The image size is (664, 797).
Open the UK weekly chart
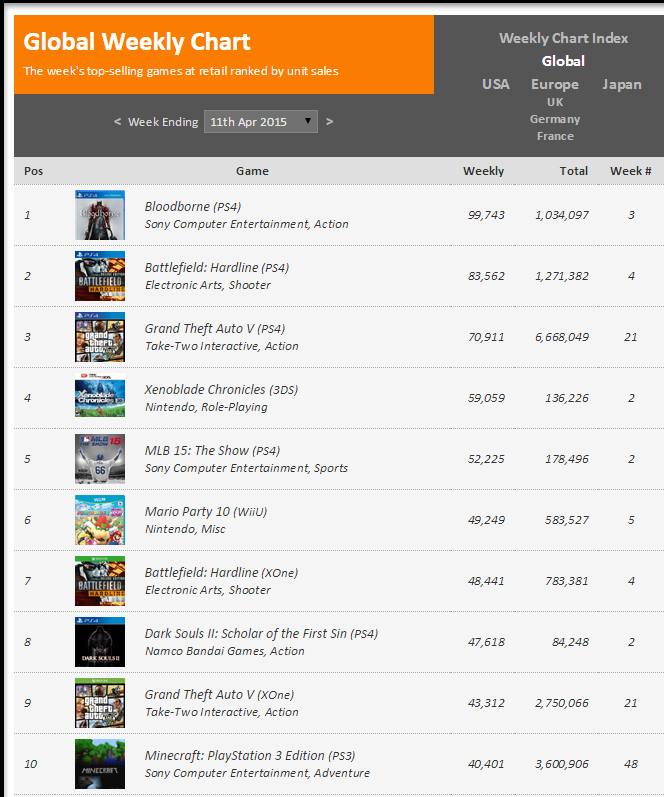point(555,102)
